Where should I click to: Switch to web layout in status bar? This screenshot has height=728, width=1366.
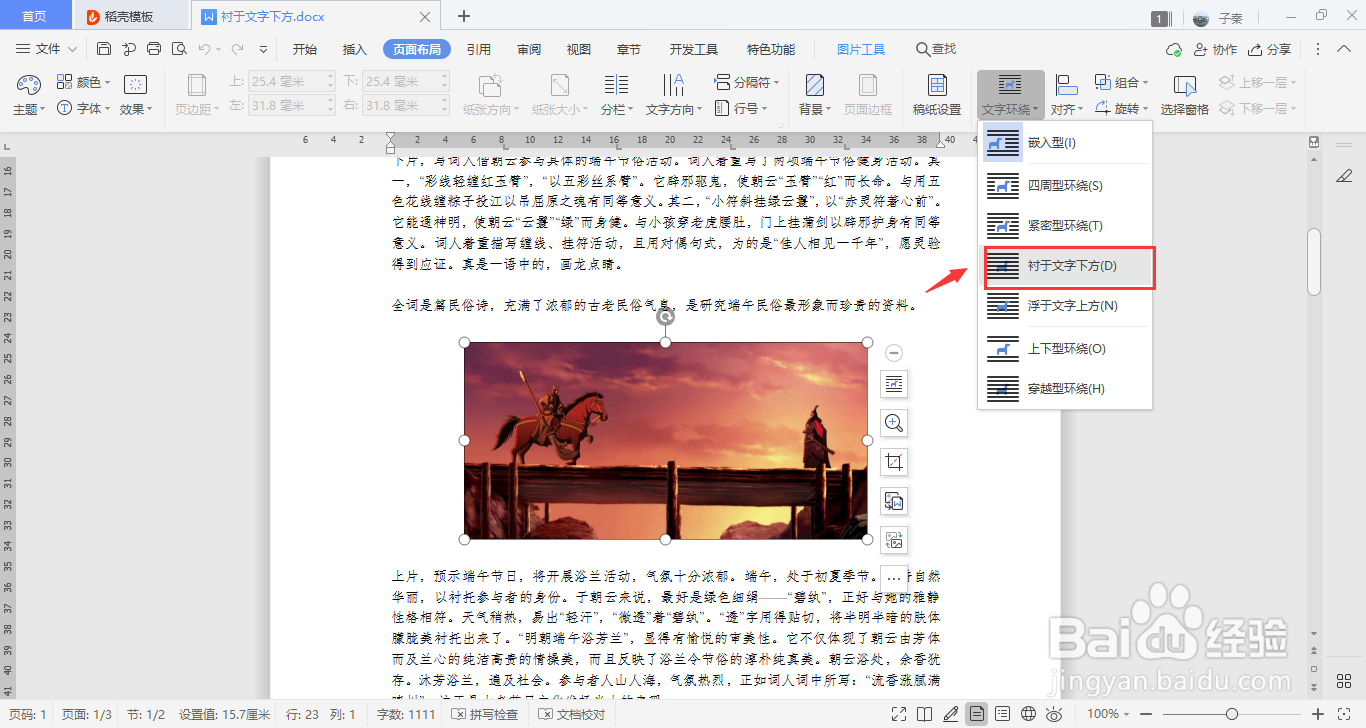point(1028,714)
